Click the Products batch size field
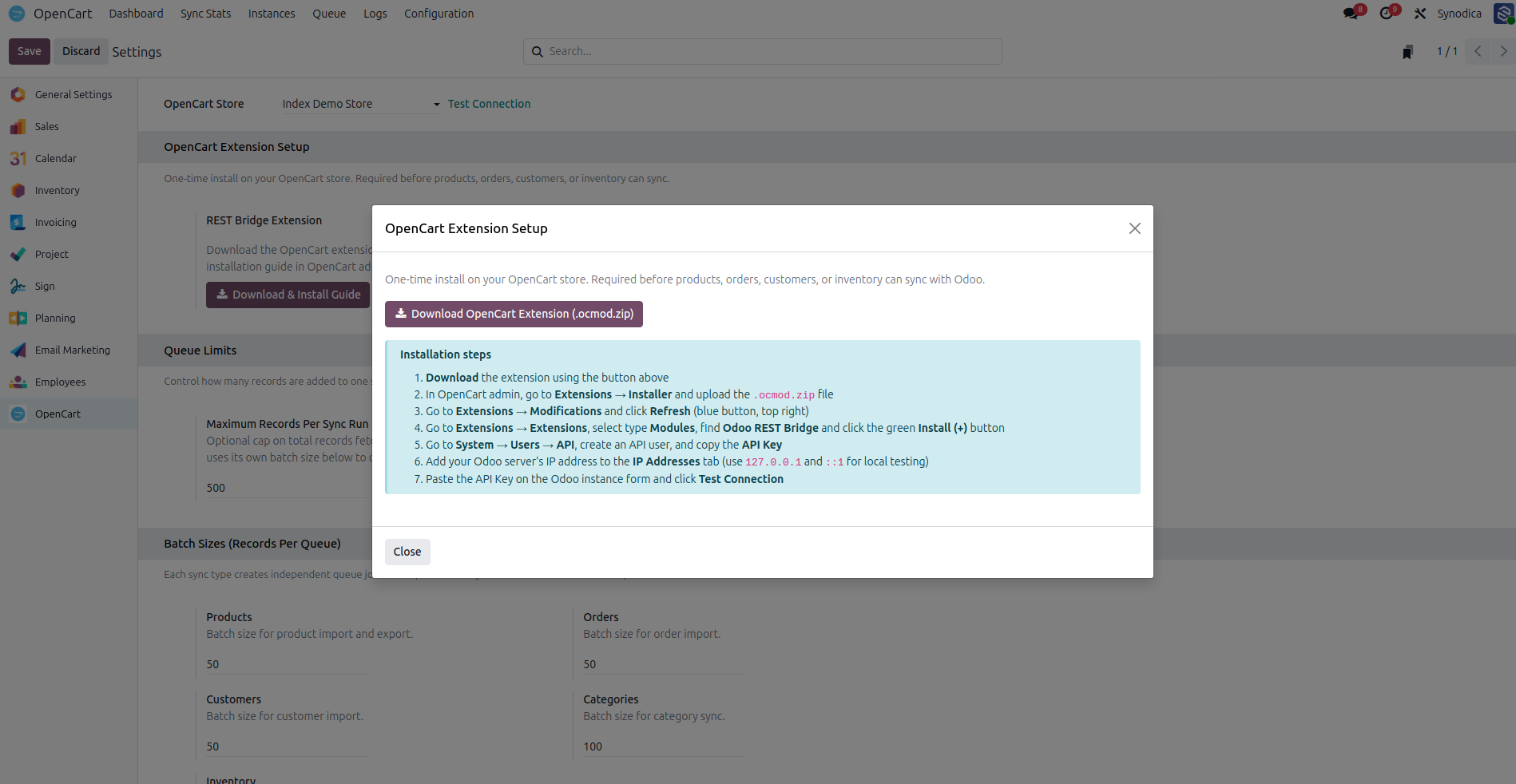This screenshot has height=784, width=1516. point(286,664)
